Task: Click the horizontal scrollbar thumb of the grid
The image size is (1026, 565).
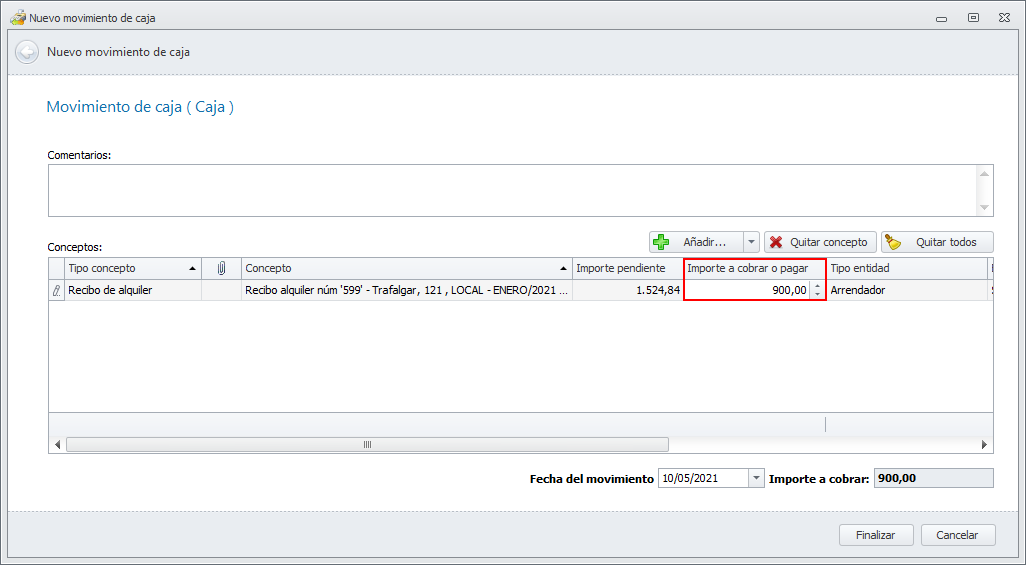Action: point(367,445)
